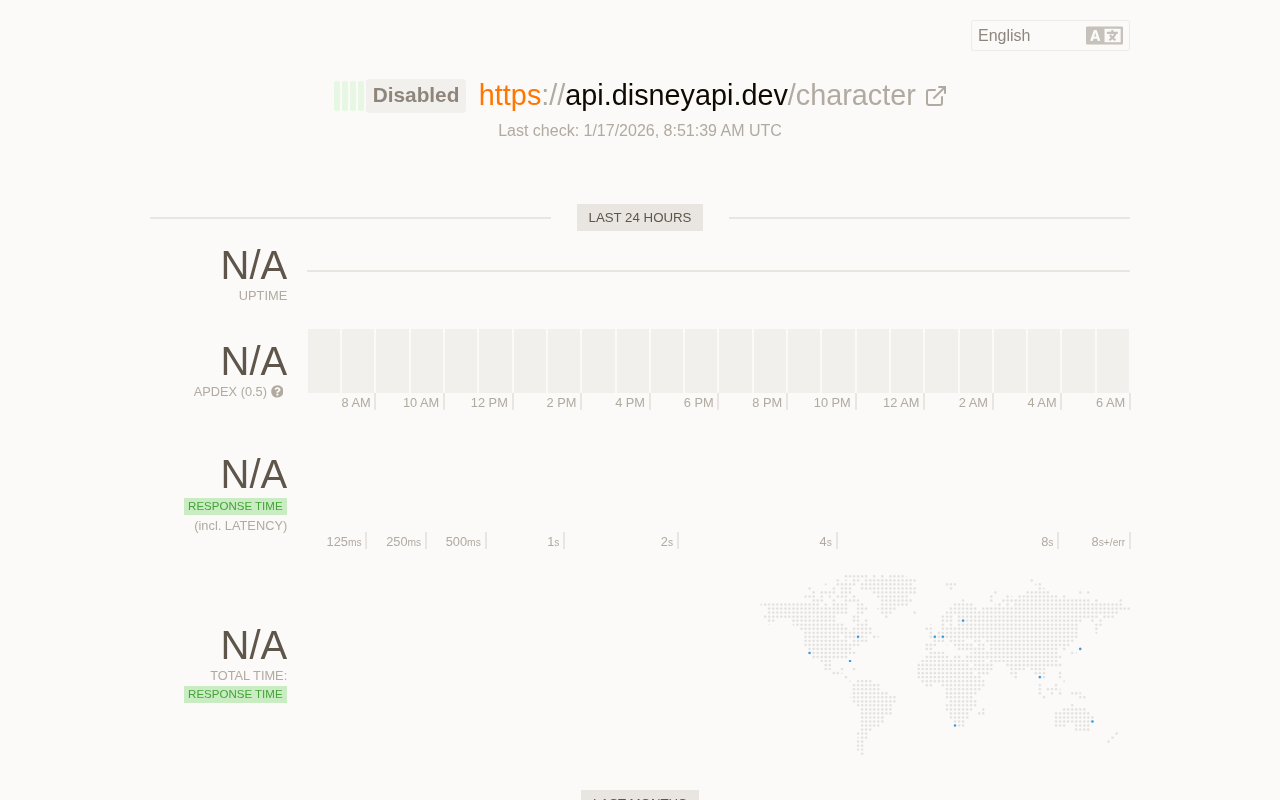Viewport: 1280px width, 800px height.
Task: Click the 12 PM label on the Apdex timeline
Action: coord(489,403)
